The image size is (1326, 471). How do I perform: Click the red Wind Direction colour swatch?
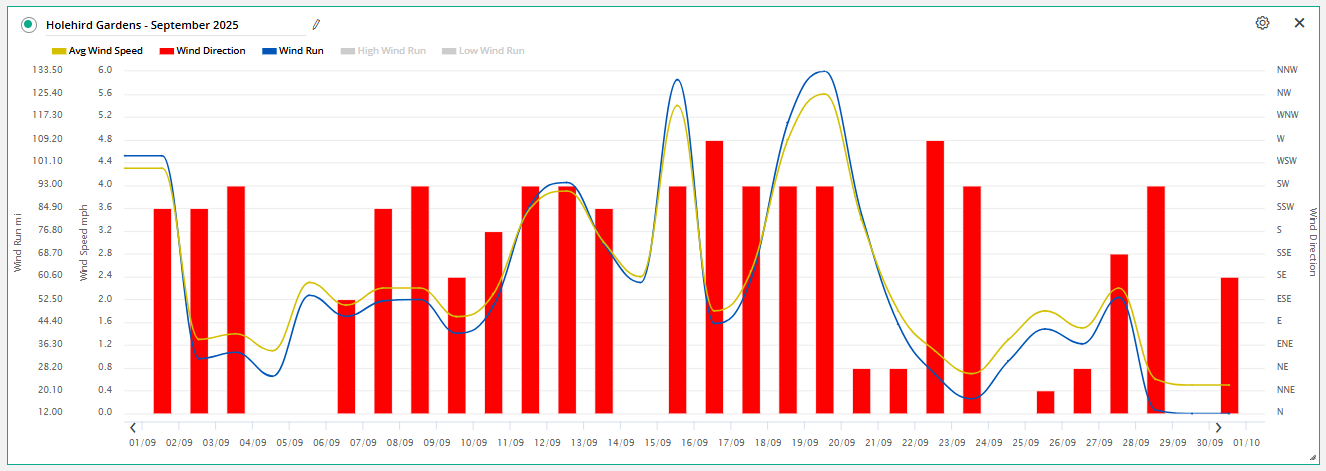[166, 51]
